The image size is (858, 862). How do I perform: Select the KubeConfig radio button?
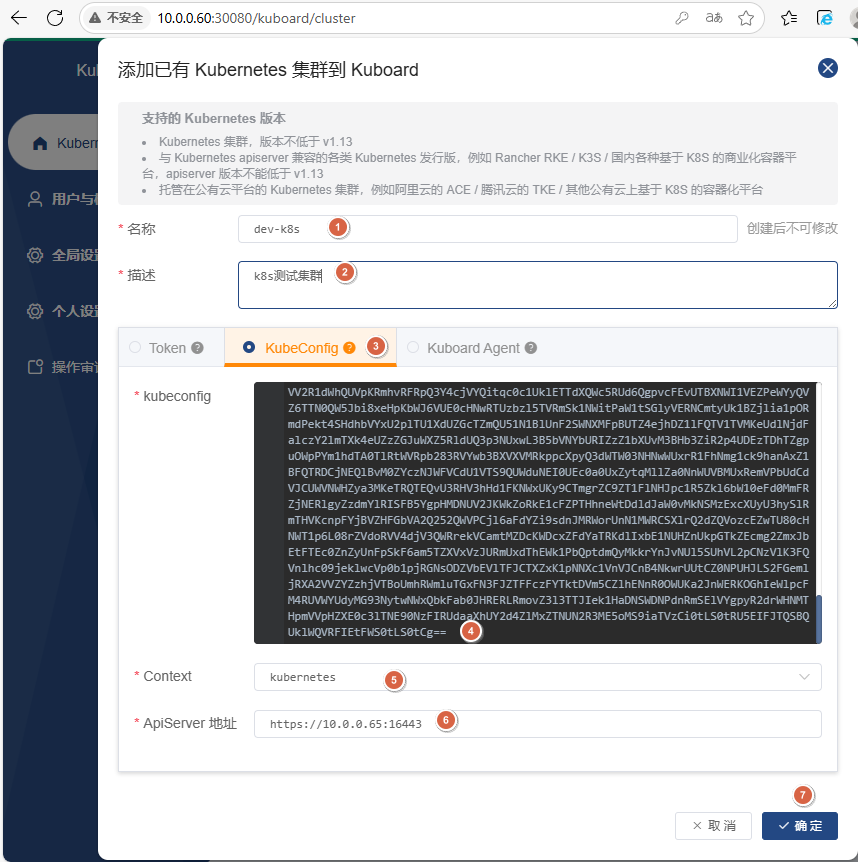click(249, 347)
